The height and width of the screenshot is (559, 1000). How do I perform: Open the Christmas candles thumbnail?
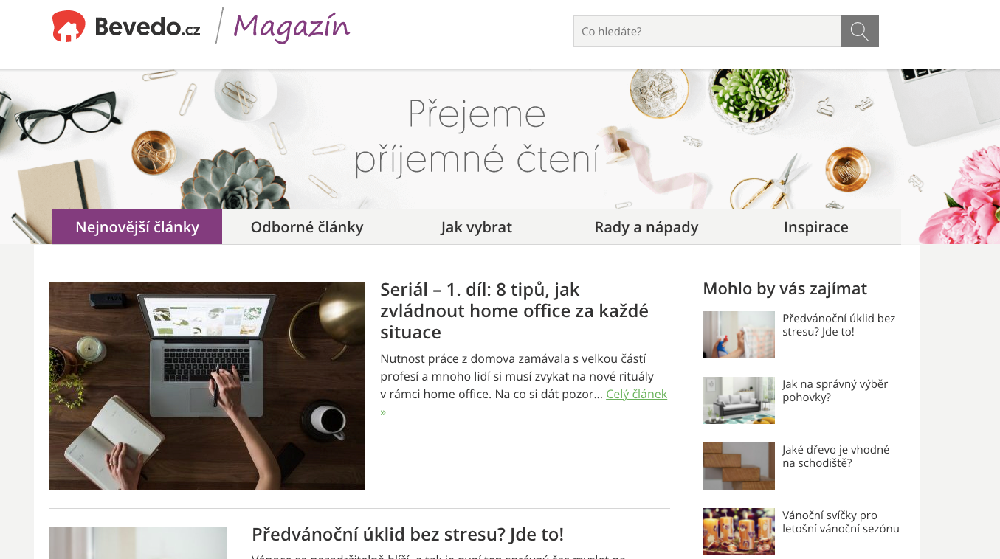[x=739, y=532]
